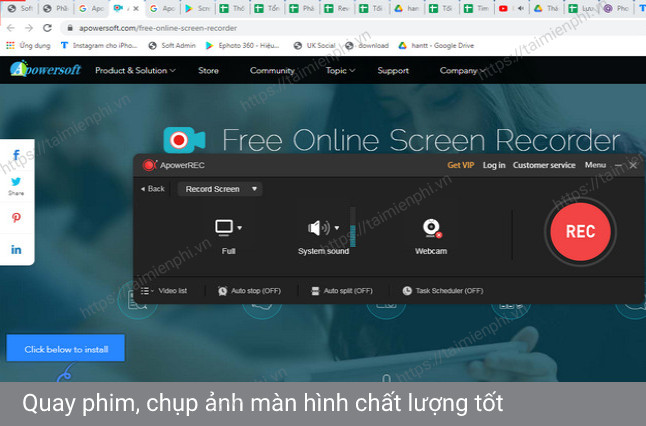Click Log in in ApowerREC

click(x=494, y=165)
